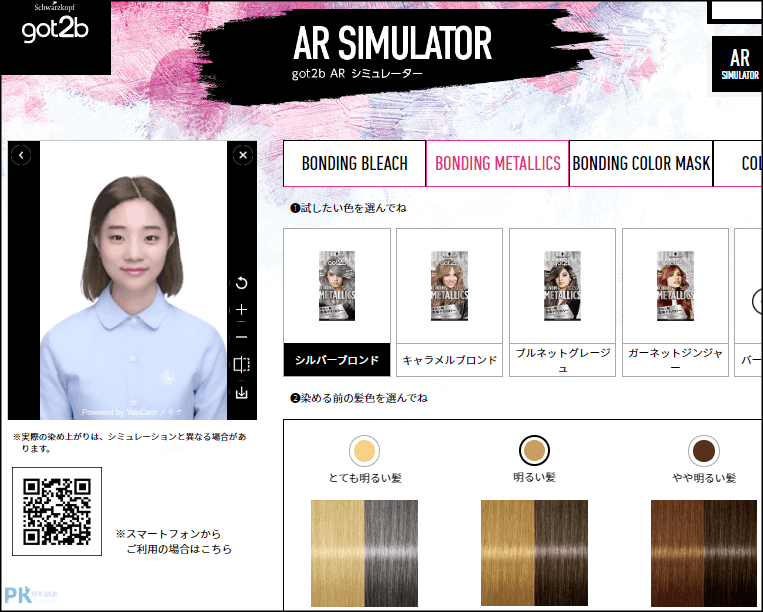The width and height of the screenshot is (763, 612).
Task: Click the キャラメルブロンド label
Action: pos(449,360)
